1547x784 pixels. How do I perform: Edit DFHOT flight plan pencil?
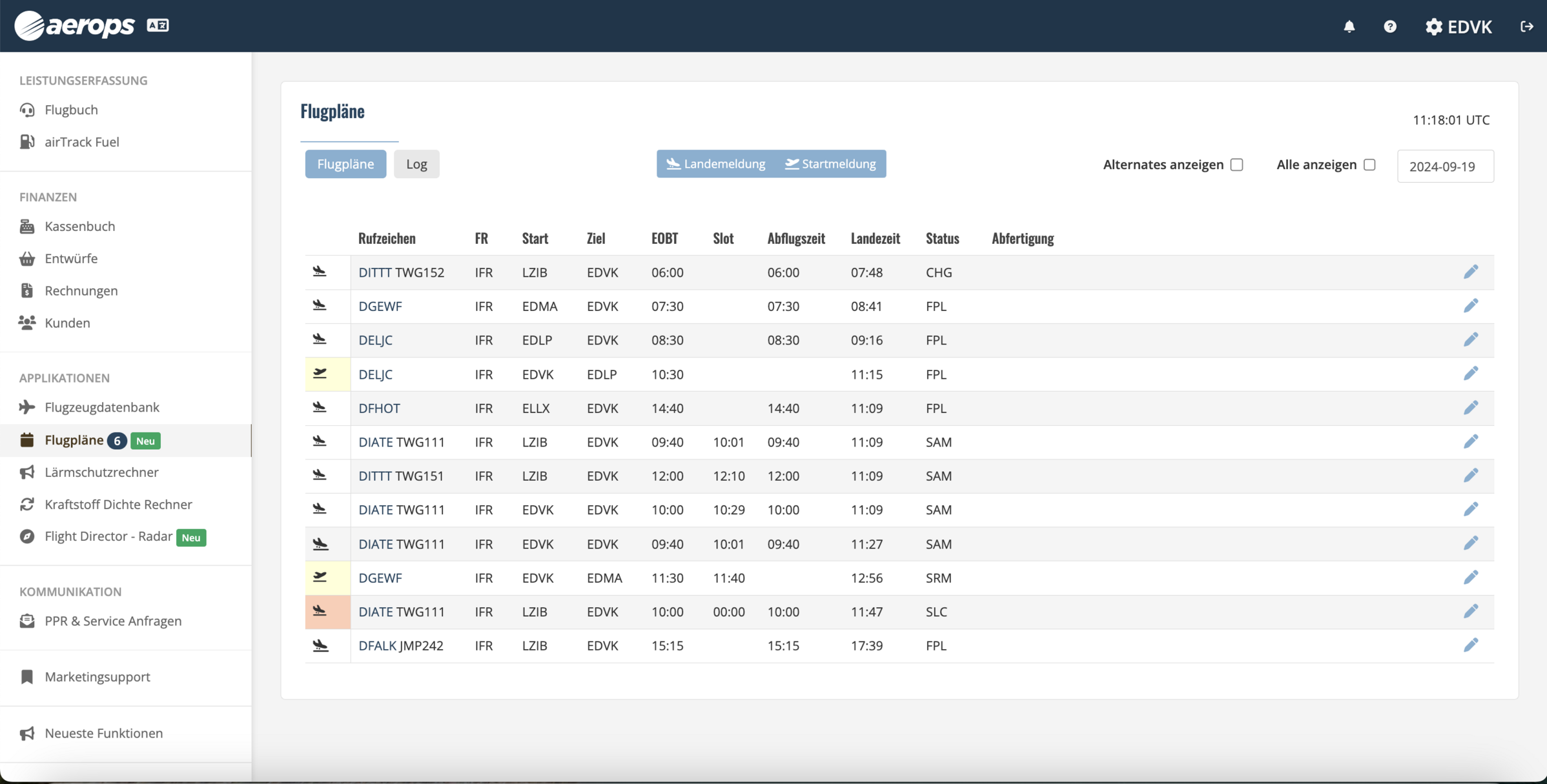coord(1470,408)
